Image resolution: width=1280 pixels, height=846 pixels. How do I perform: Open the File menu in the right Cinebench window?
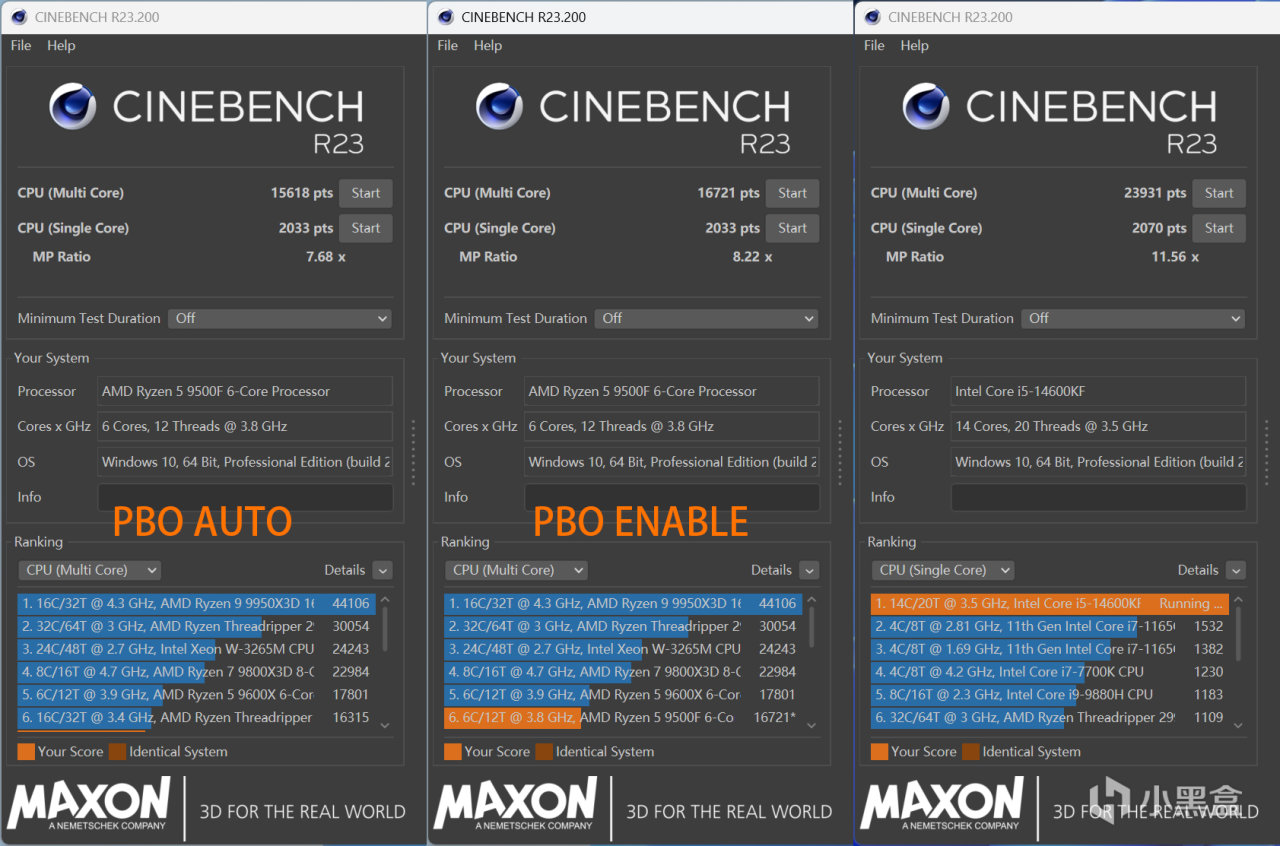click(x=874, y=46)
